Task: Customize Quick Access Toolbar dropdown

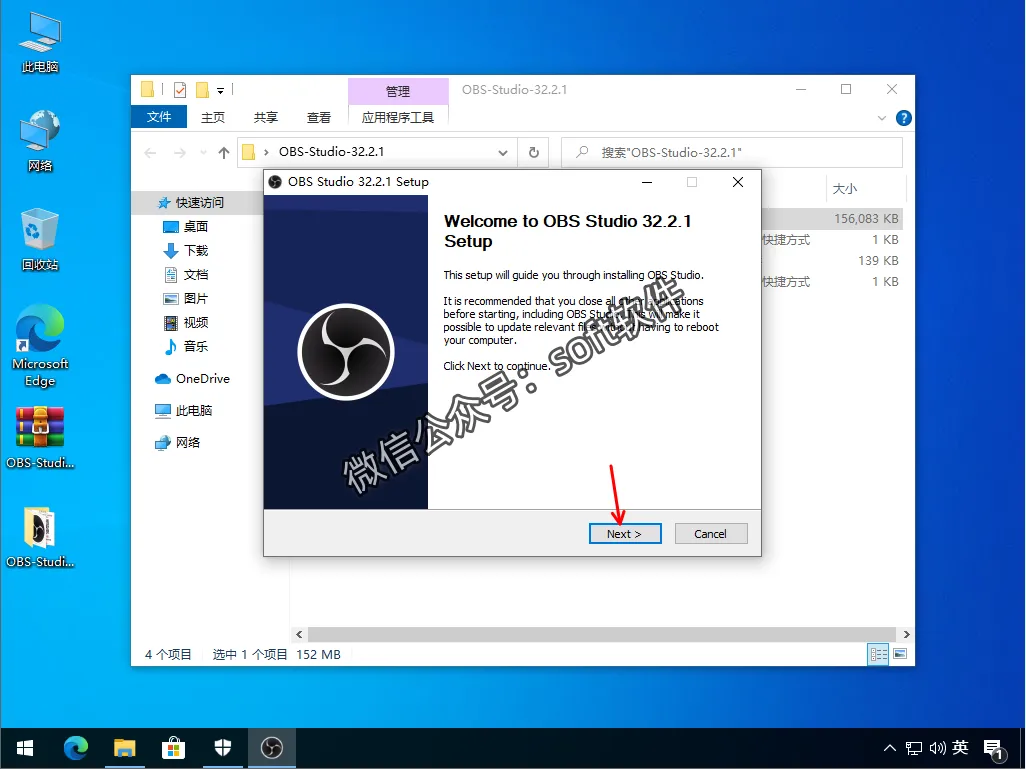Action: pyautogui.click(x=221, y=90)
